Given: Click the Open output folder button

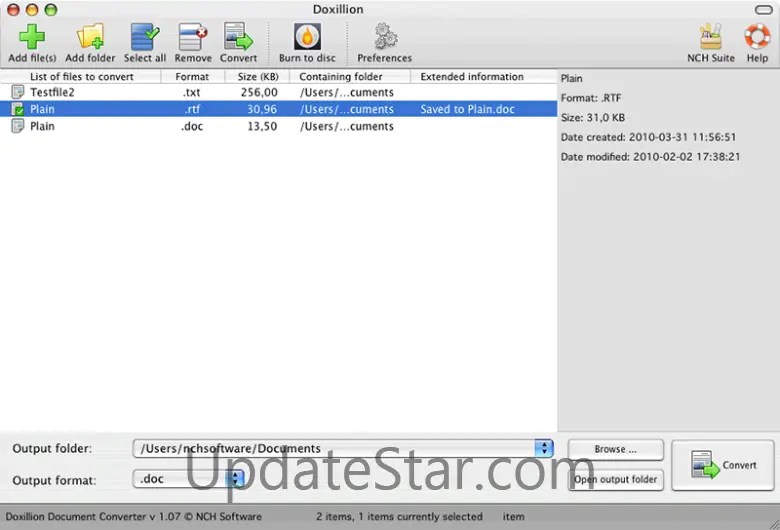Looking at the screenshot, I should point(615,480).
